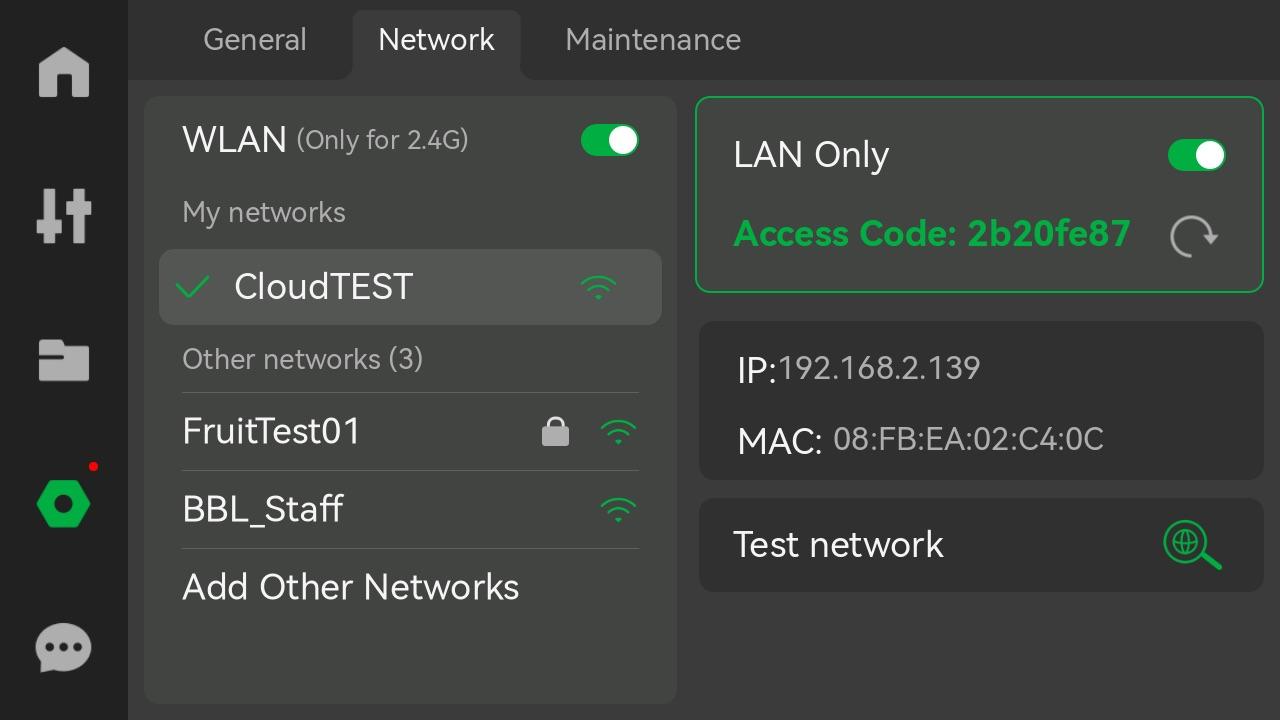Click the lock icon beside FruitTest01

coord(555,432)
